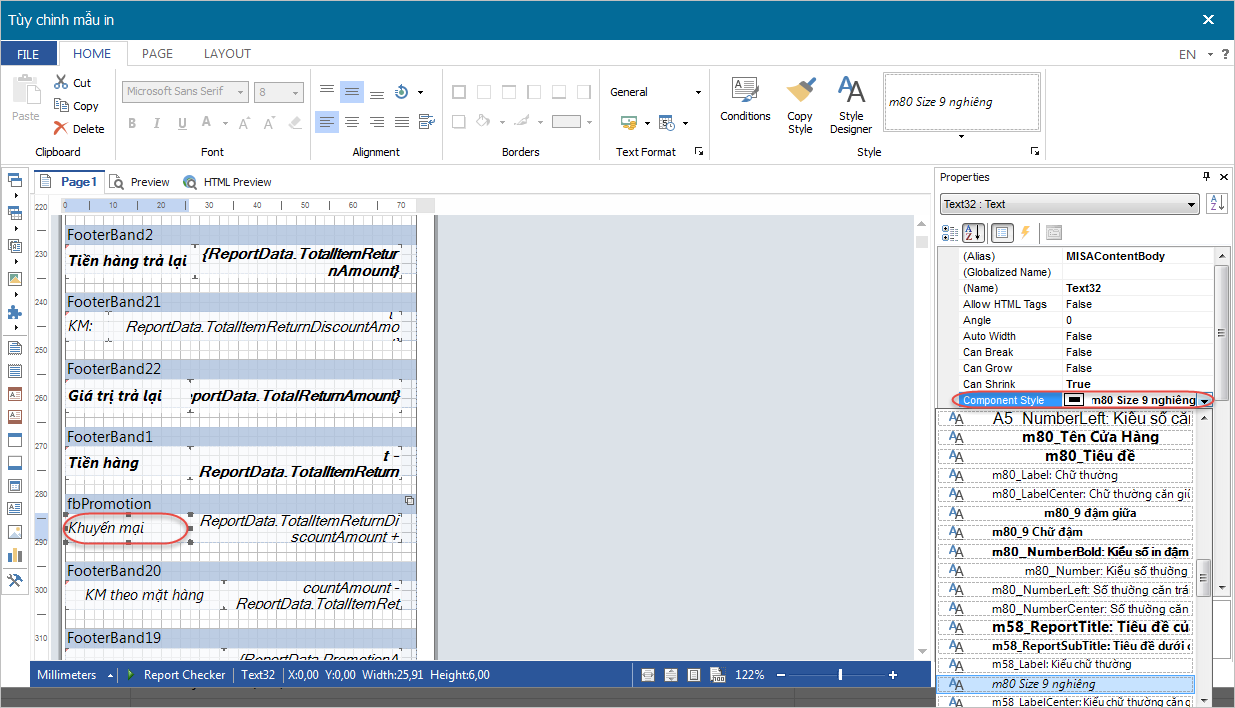Select the Page1 designer tab
Viewport: 1235px width, 708px height.
click(x=69, y=182)
